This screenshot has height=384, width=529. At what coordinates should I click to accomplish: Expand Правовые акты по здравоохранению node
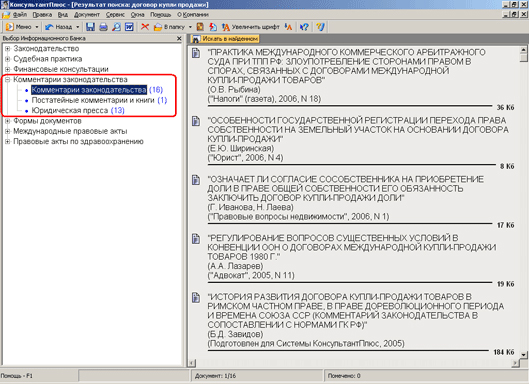7,142
